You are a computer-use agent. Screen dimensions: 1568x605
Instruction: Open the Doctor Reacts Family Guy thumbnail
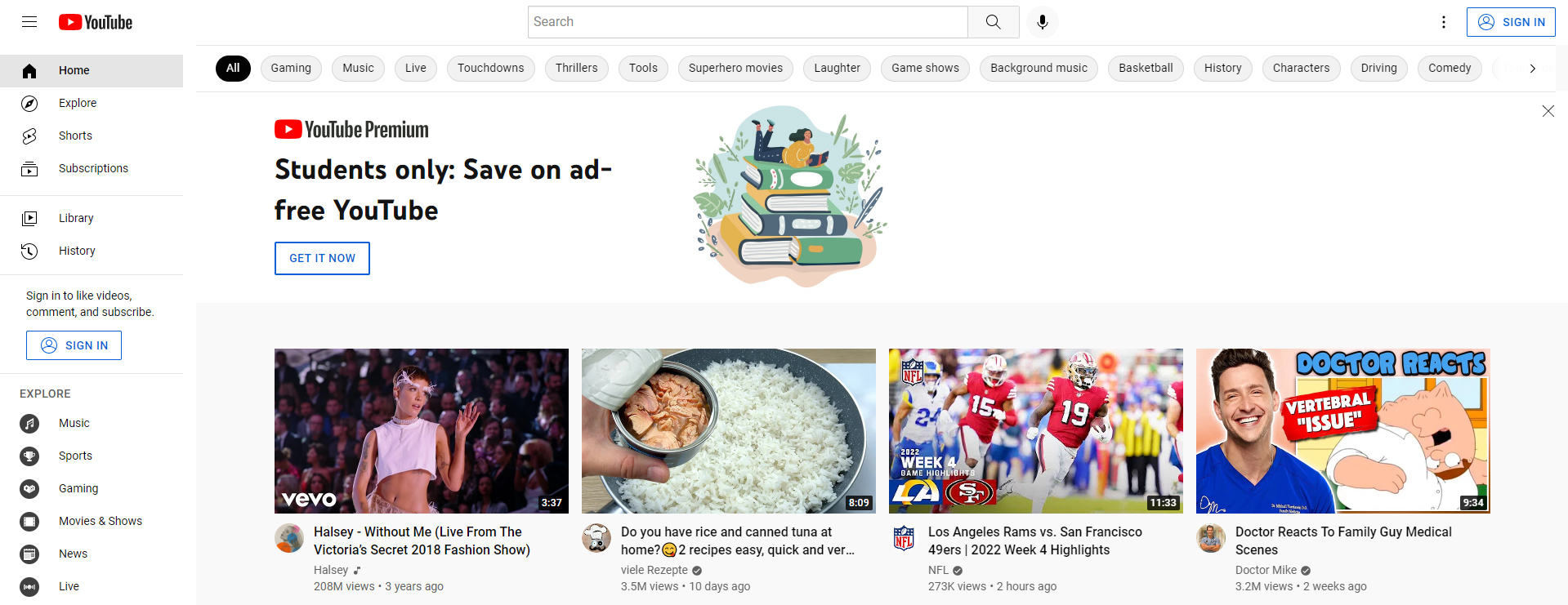[1343, 431]
